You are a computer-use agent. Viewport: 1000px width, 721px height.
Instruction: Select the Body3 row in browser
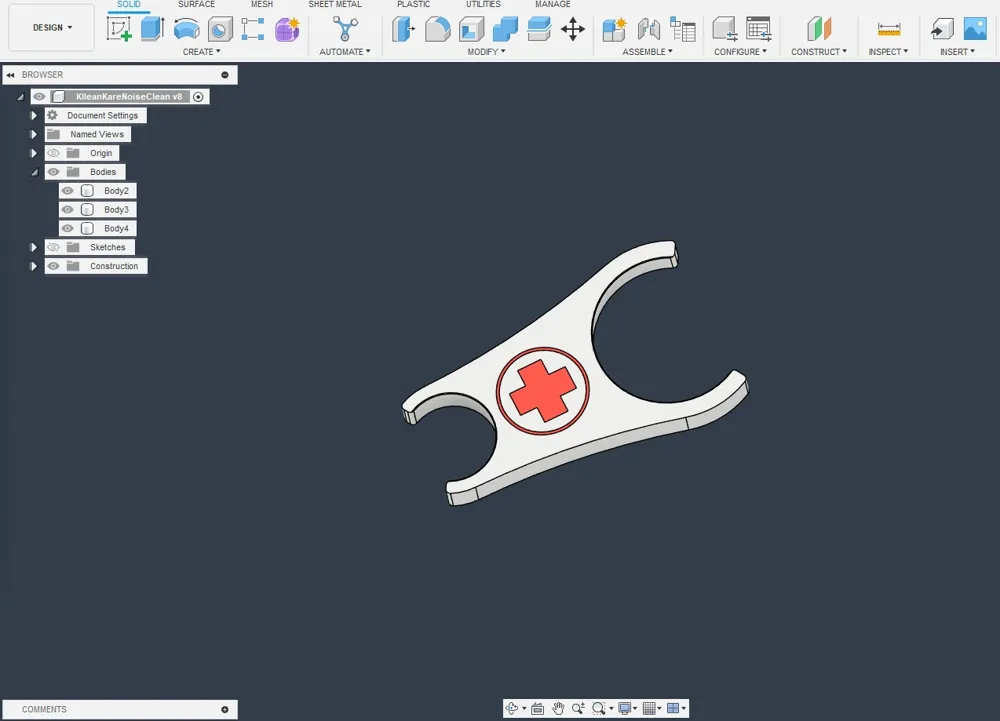pyautogui.click(x=98, y=210)
